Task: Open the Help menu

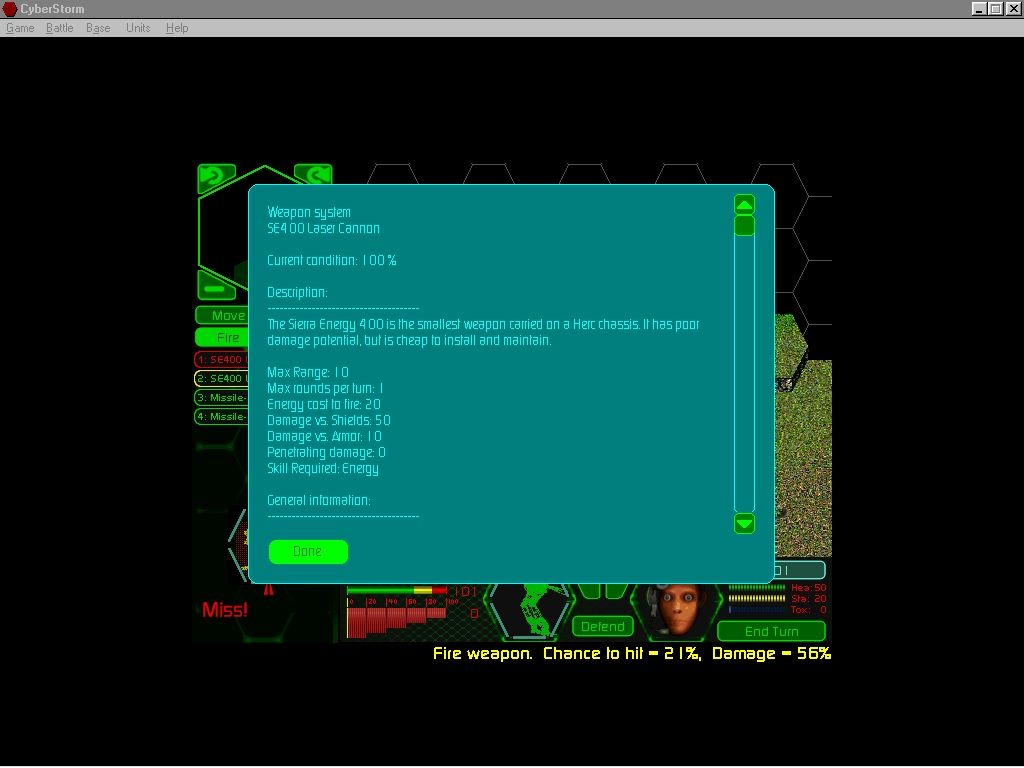Action: pyautogui.click(x=177, y=28)
